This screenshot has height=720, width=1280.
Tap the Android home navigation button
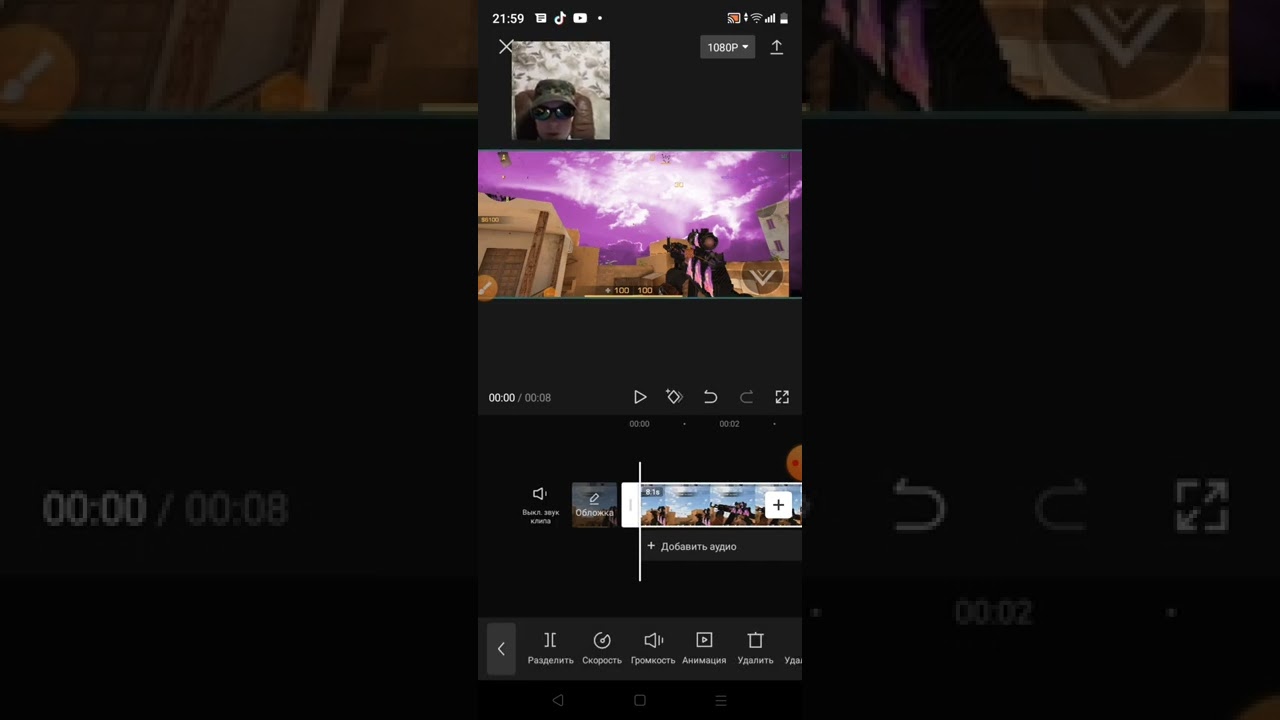640,700
